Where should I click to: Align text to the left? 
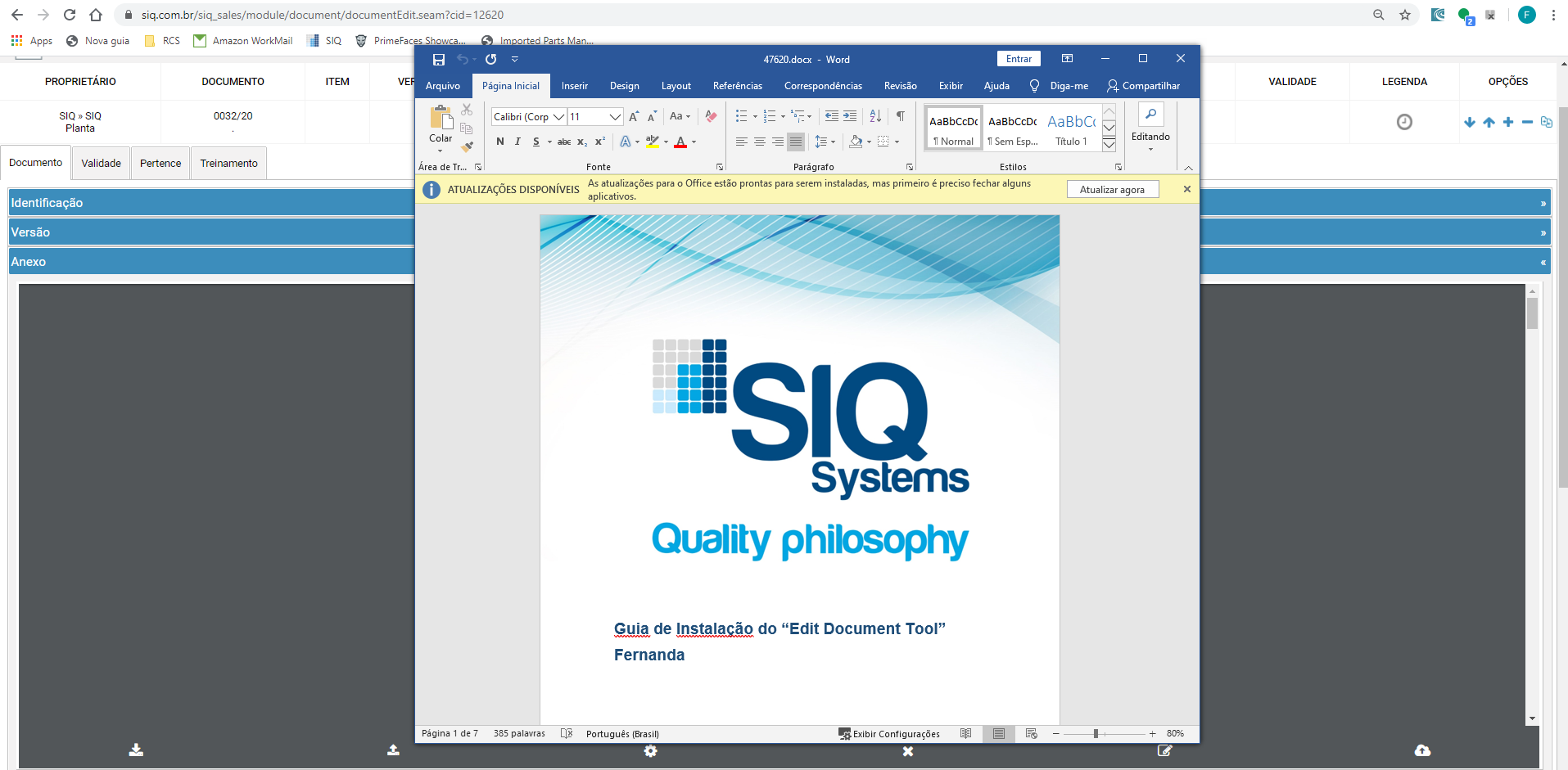pyautogui.click(x=741, y=142)
